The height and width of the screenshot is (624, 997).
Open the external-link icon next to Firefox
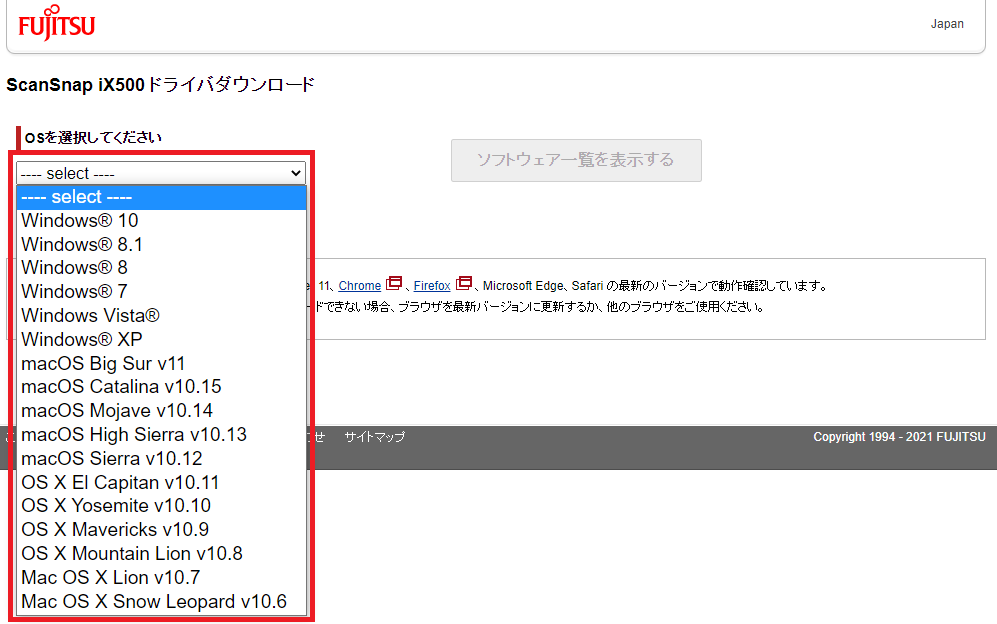click(464, 283)
